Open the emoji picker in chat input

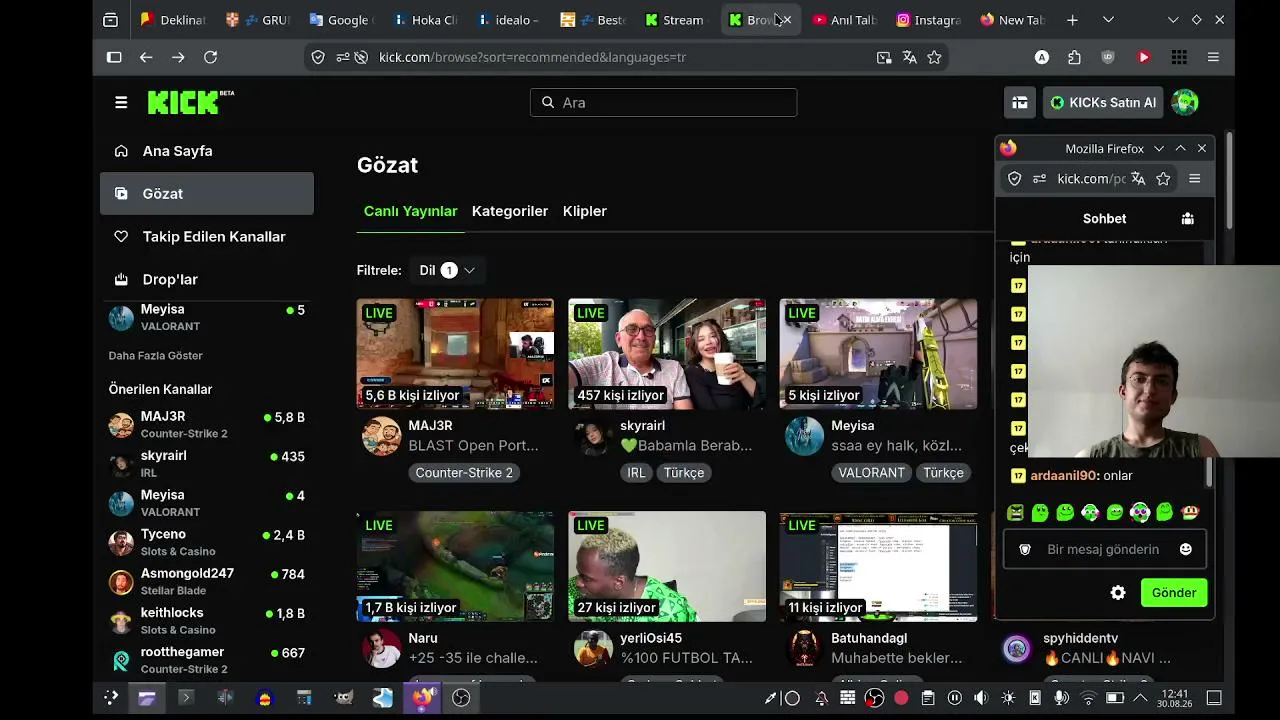[1186, 549]
